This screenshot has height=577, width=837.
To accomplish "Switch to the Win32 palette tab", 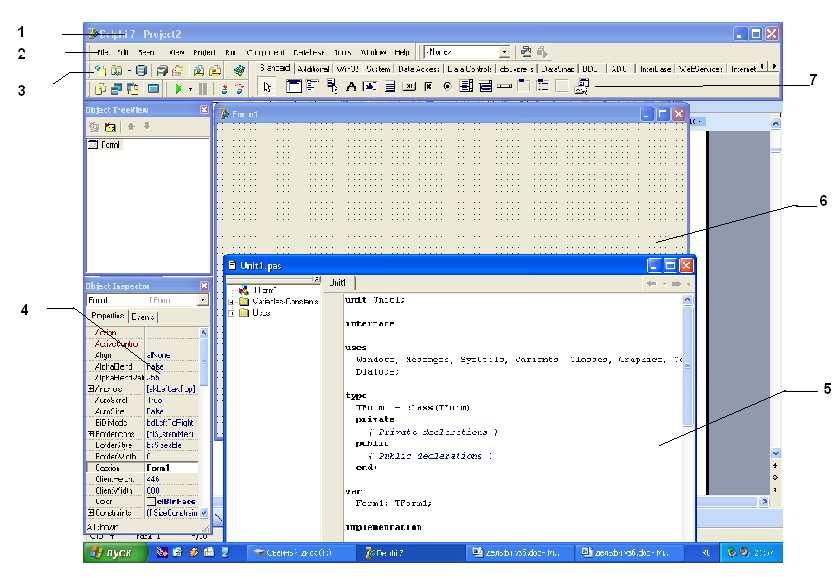I will click(x=348, y=69).
